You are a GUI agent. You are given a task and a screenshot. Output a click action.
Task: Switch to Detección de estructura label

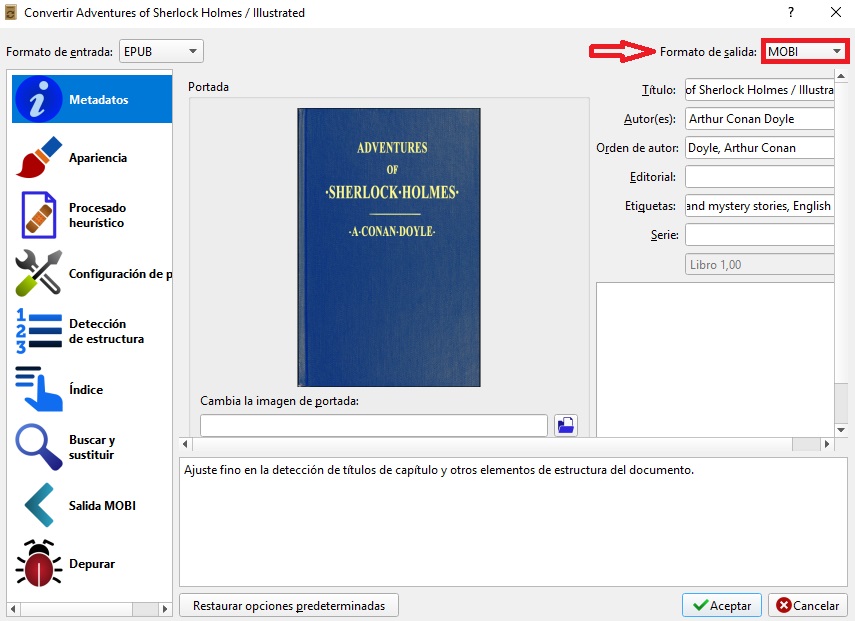(106, 331)
